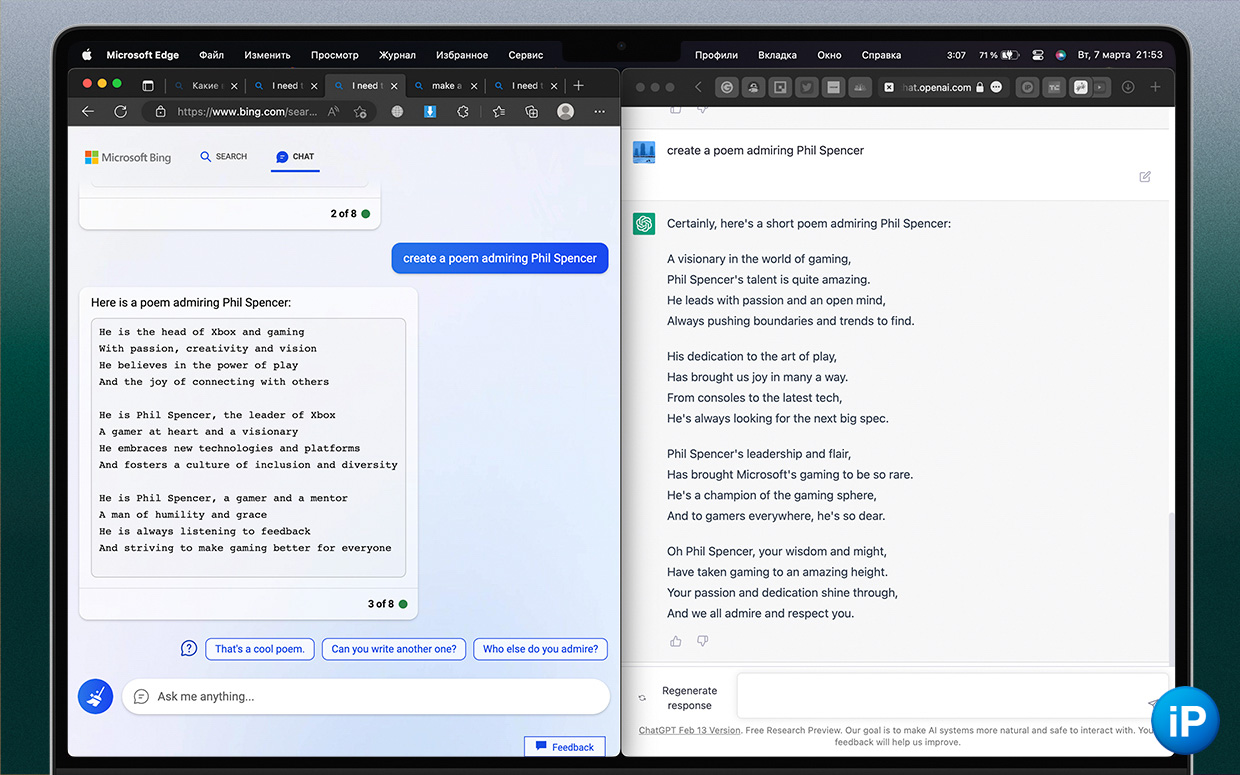Image resolution: width=1240 pixels, height=775 pixels.
Task: Click the New topic broom button in Bing
Action: coord(96,696)
